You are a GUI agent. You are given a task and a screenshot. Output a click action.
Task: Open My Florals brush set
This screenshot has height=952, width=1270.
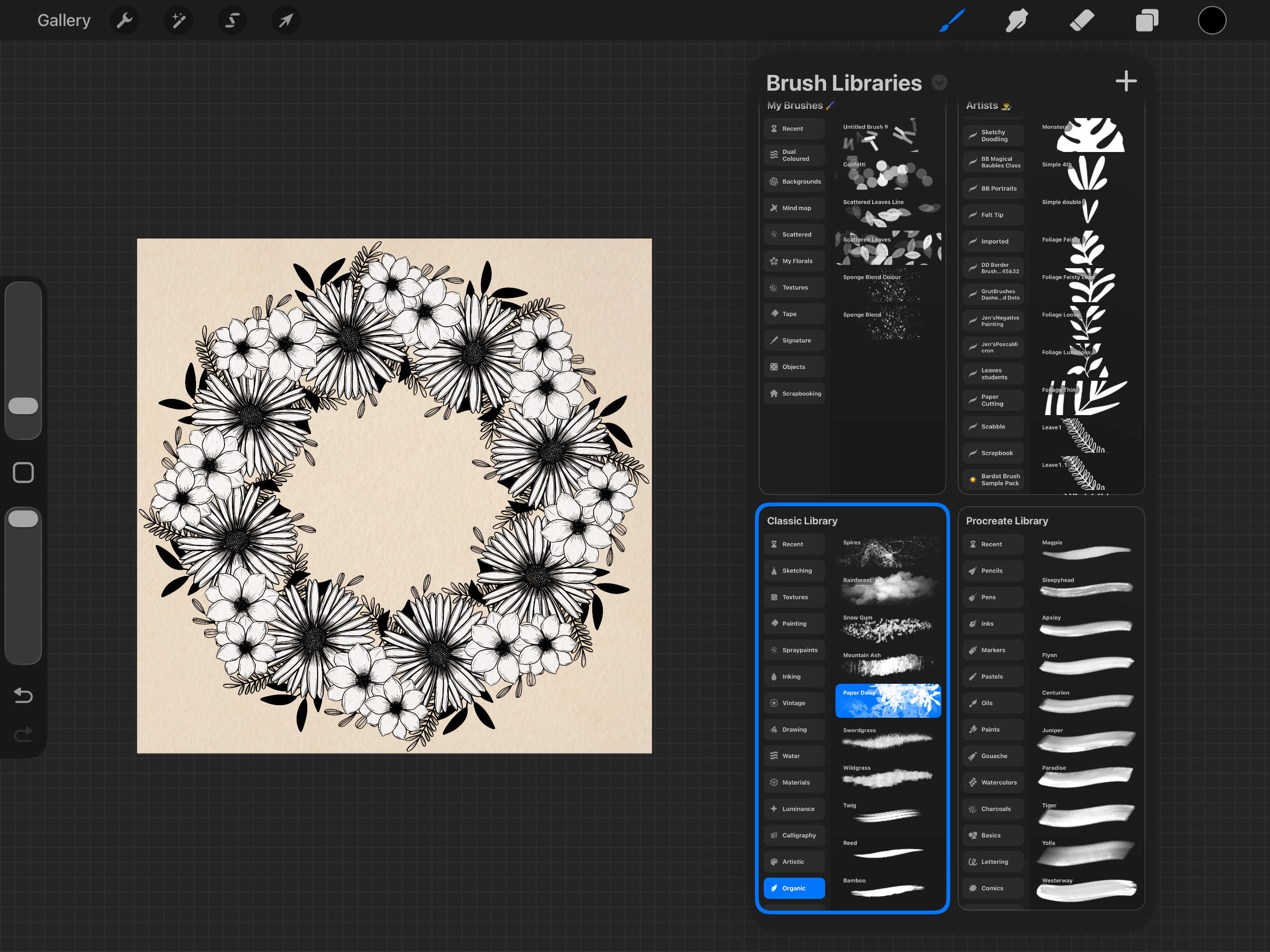794,261
